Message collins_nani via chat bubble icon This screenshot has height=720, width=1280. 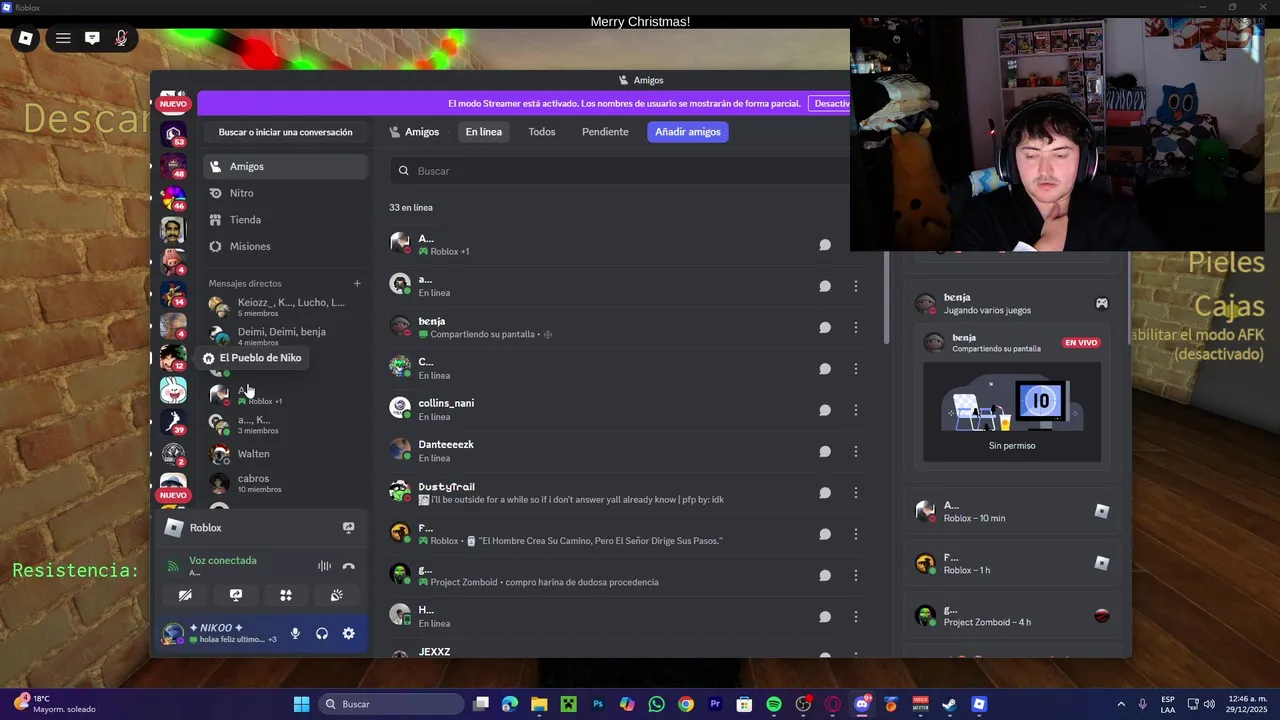coord(825,410)
